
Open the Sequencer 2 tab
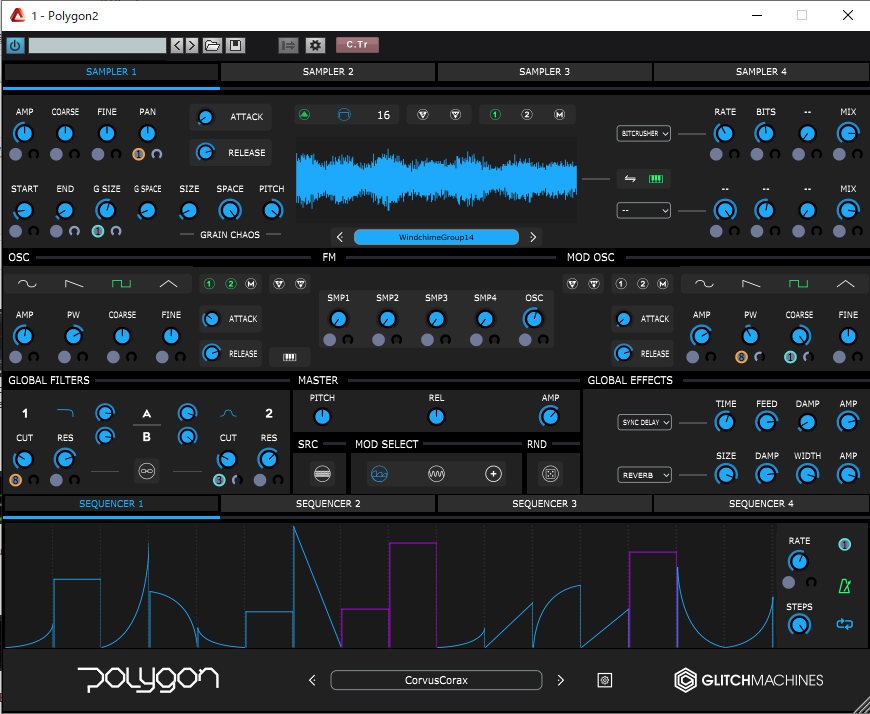(x=328, y=504)
